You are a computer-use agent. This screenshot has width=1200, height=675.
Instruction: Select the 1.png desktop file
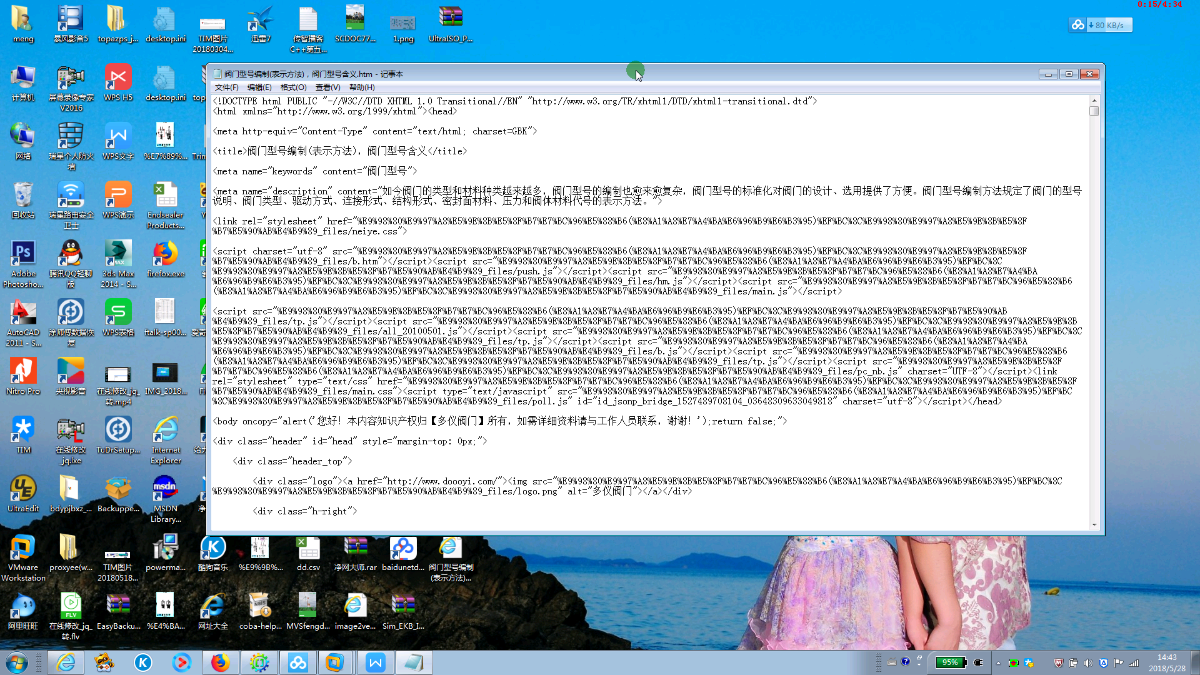pyautogui.click(x=403, y=25)
